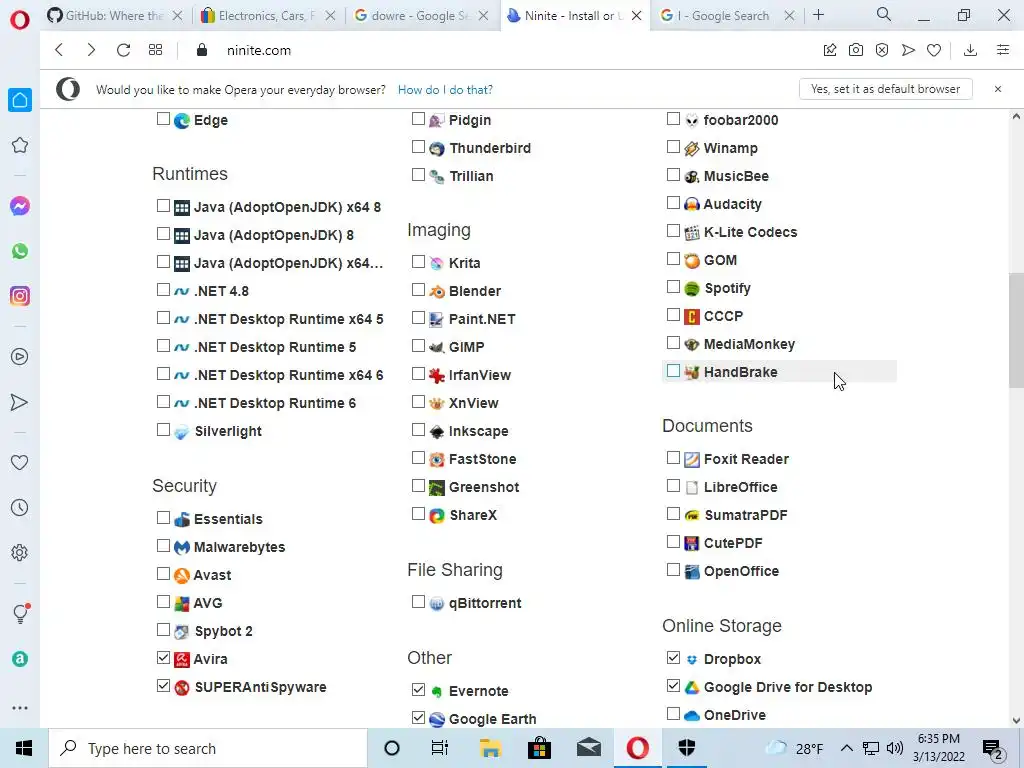This screenshot has height=768, width=1024.
Task: Open Instagram in Opera sidebar
Action: pyautogui.click(x=20, y=296)
